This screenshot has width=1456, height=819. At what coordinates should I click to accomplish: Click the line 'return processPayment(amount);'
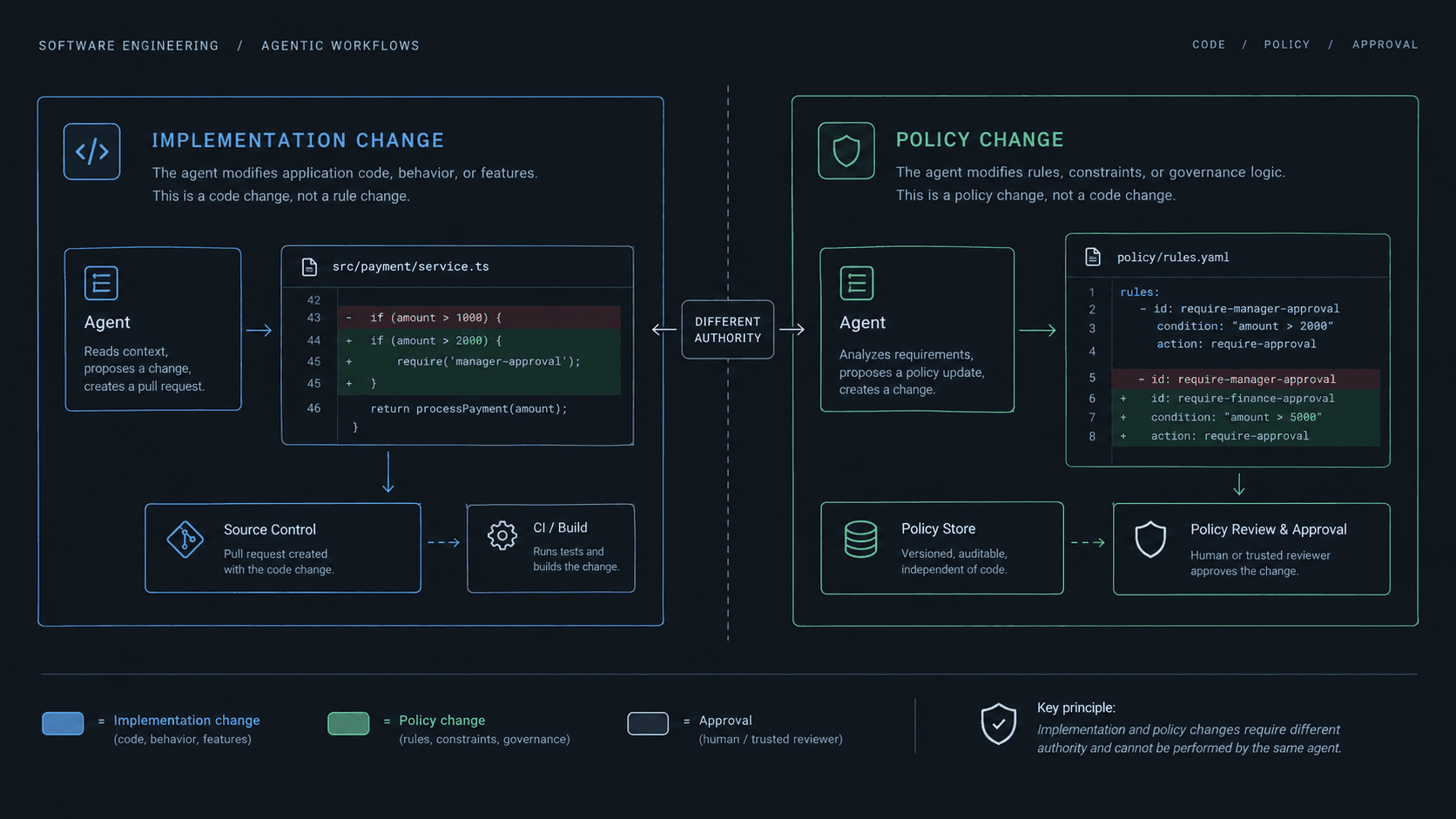468,408
